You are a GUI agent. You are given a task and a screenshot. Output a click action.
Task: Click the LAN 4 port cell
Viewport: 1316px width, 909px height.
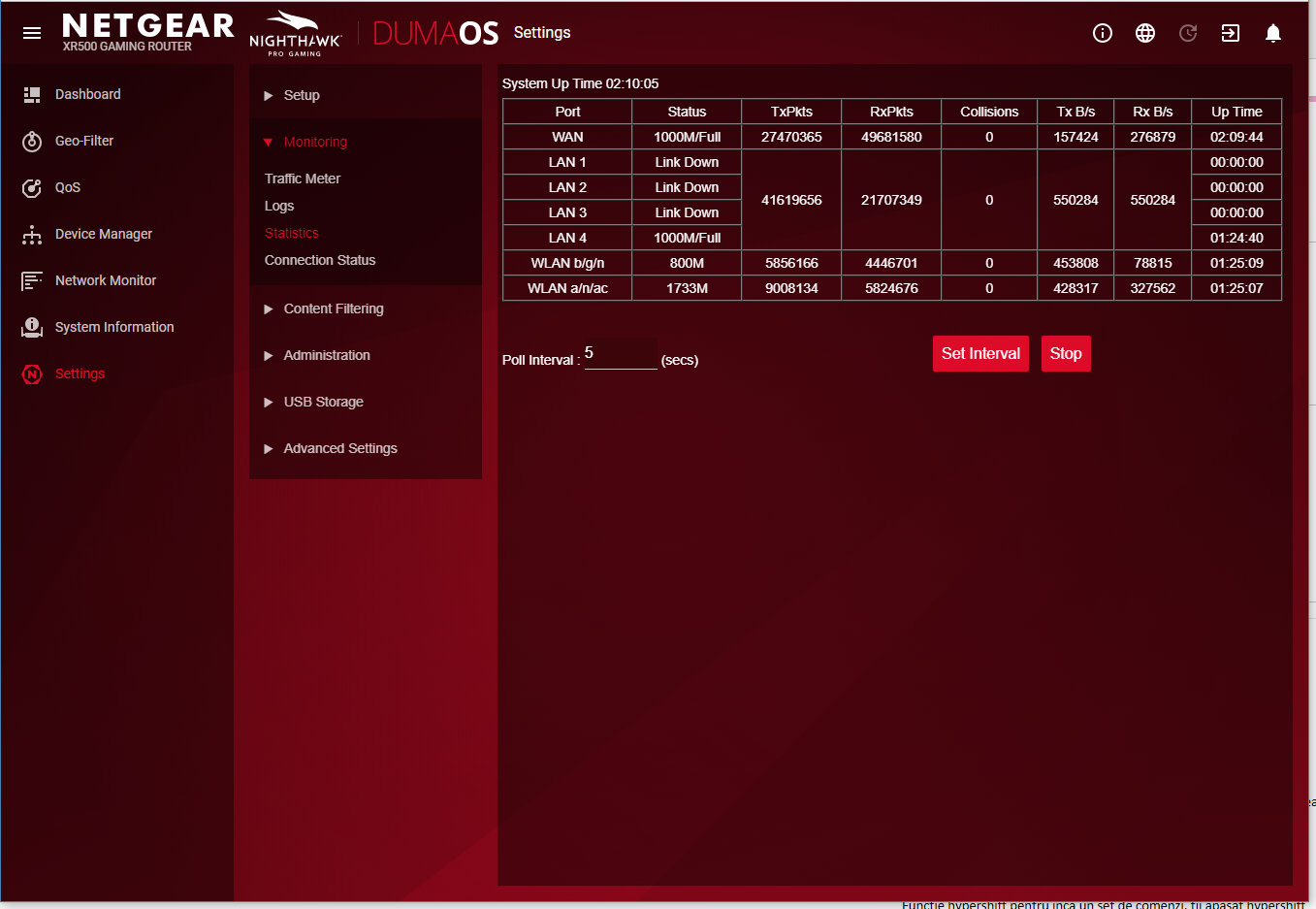pyautogui.click(x=567, y=238)
